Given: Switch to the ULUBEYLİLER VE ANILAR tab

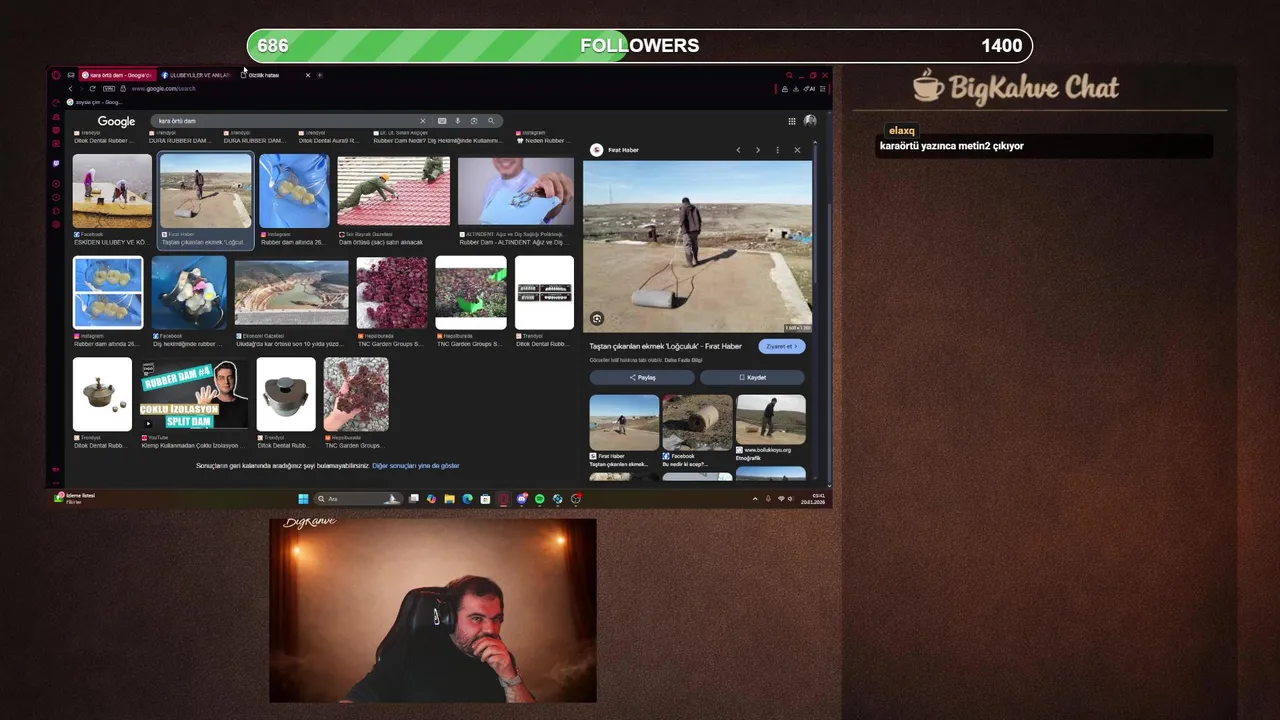Looking at the screenshot, I should 196,75.
